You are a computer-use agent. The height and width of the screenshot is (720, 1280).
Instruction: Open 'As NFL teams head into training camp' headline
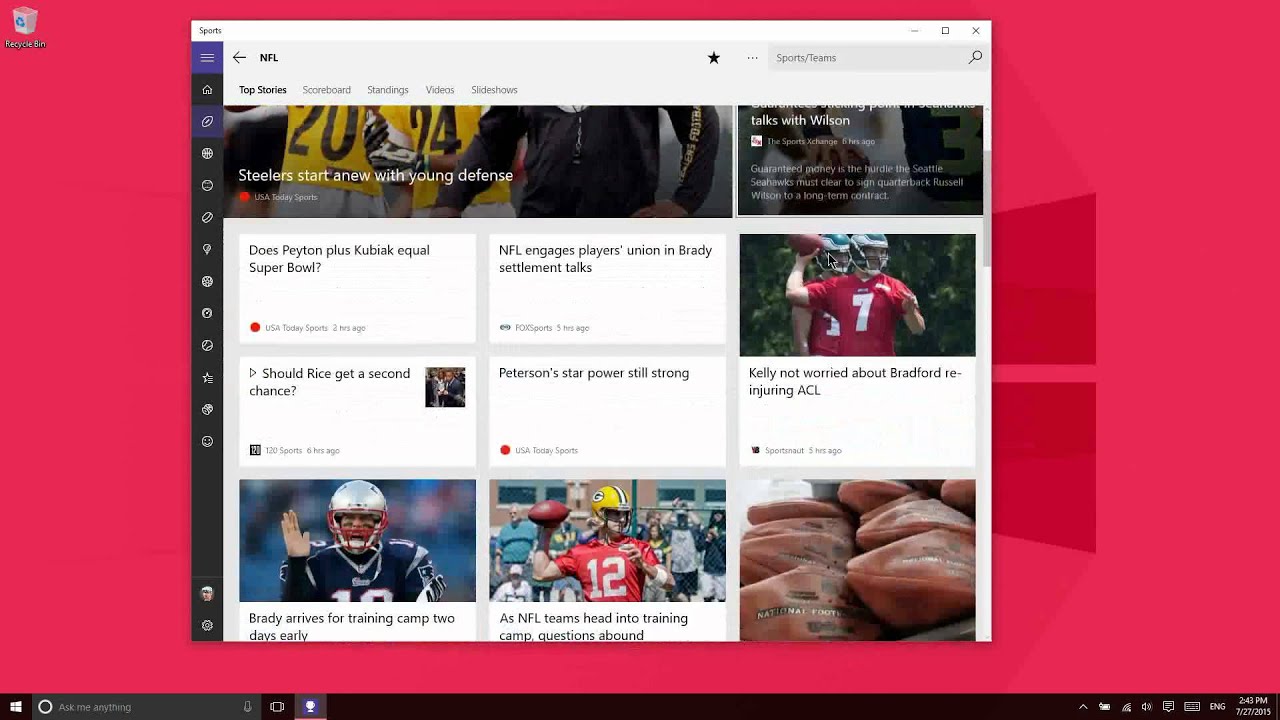[593, 626]
